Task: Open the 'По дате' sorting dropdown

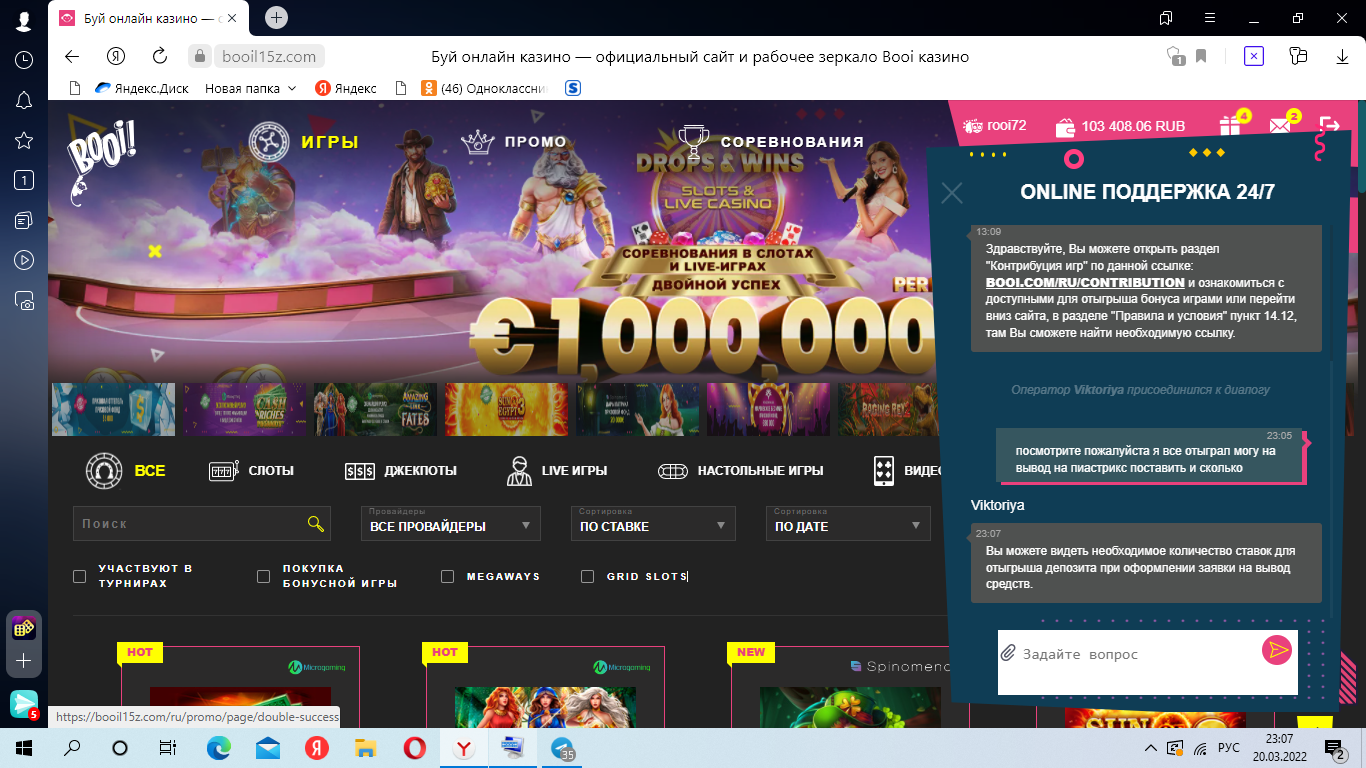Action: coord(847,525)
